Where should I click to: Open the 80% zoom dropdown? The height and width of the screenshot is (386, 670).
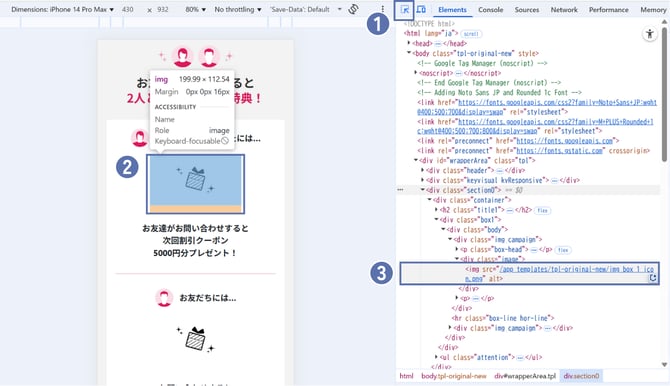coord(195,9)
